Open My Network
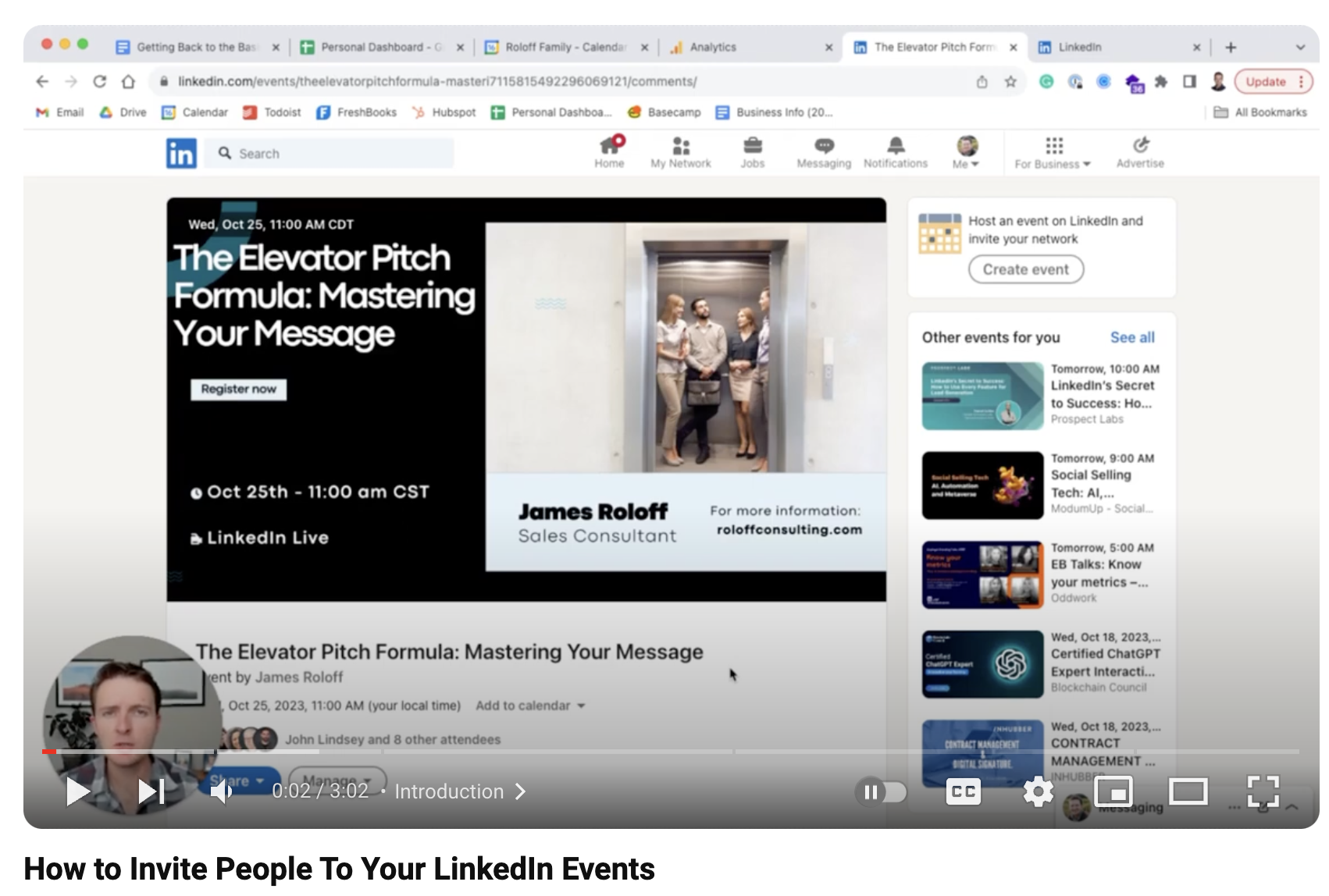The width and height of the screenshot is (1329, 896). (681, 152)
